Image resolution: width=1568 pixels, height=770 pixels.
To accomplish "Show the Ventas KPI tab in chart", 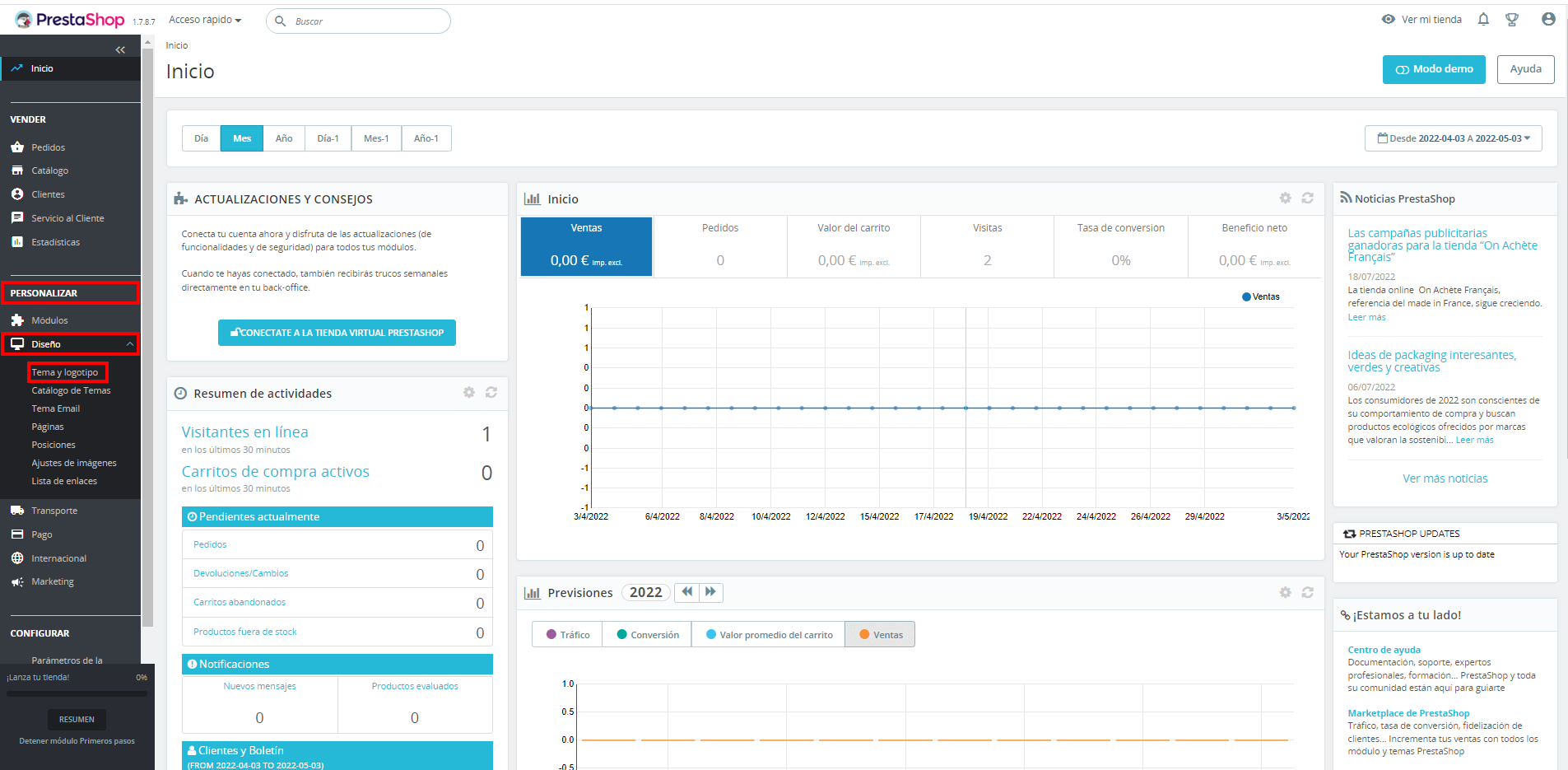I will pos(586,246).
